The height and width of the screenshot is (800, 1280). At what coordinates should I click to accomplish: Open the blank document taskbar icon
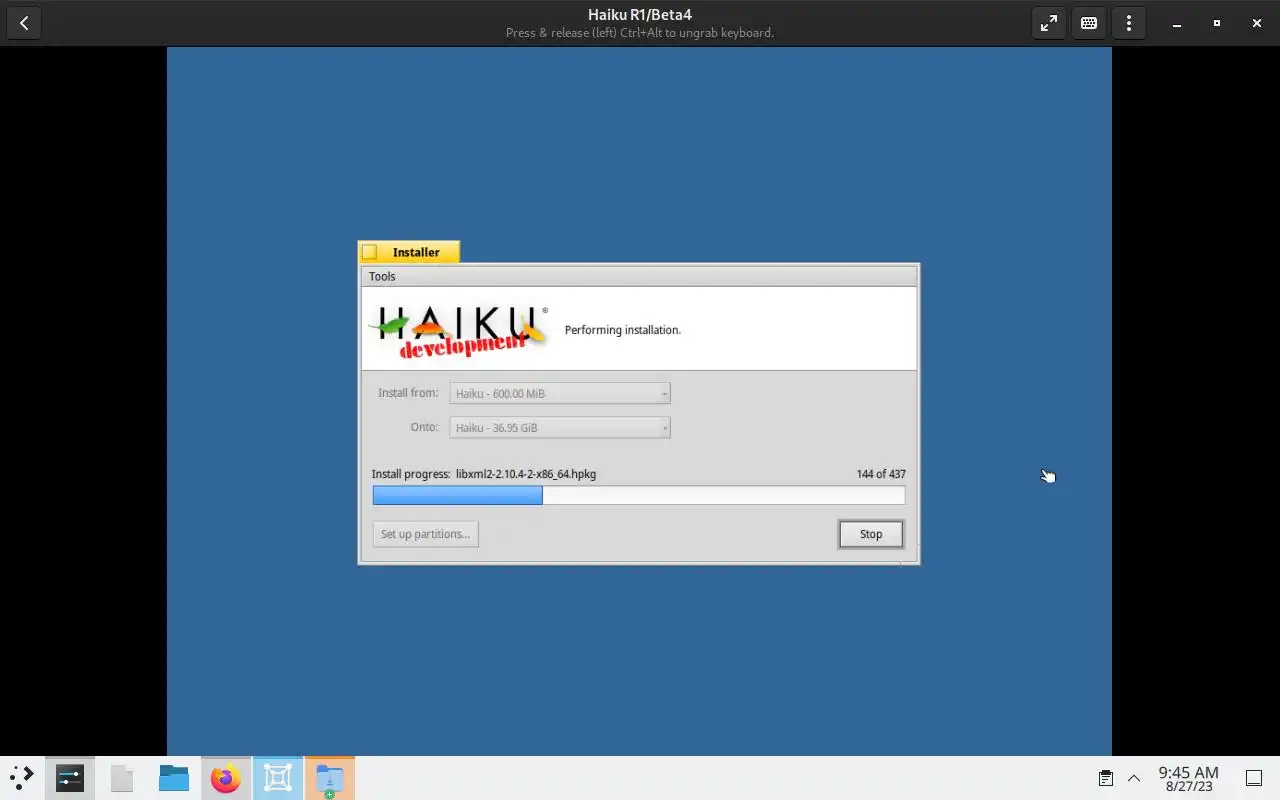(122, 778)
